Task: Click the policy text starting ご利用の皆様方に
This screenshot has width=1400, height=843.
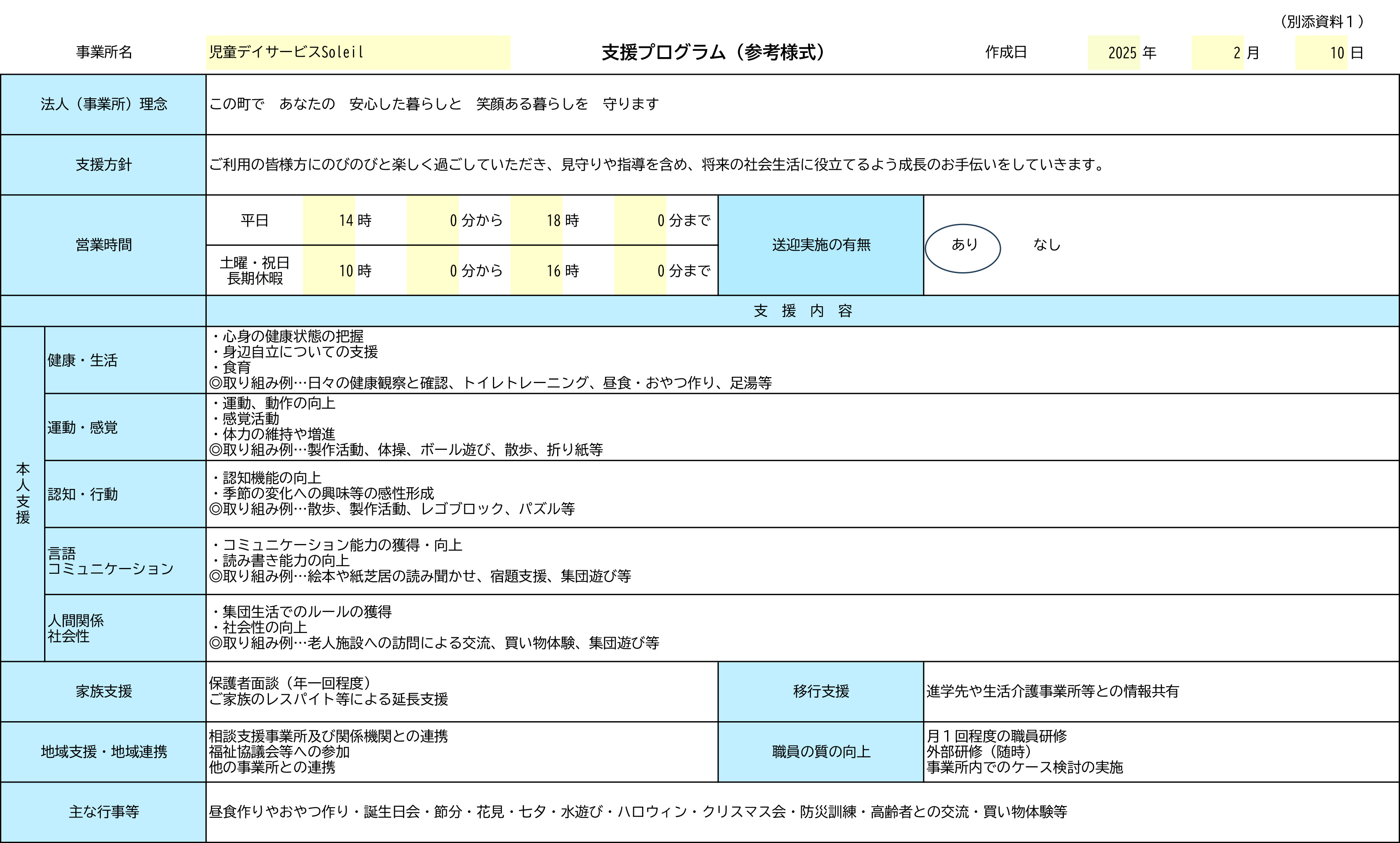Action: (657, 165)
